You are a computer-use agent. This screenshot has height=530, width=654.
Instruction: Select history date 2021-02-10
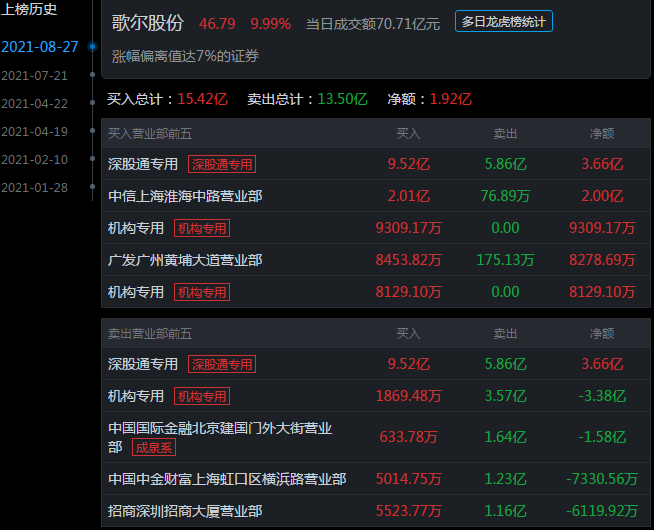pos(35,159)
